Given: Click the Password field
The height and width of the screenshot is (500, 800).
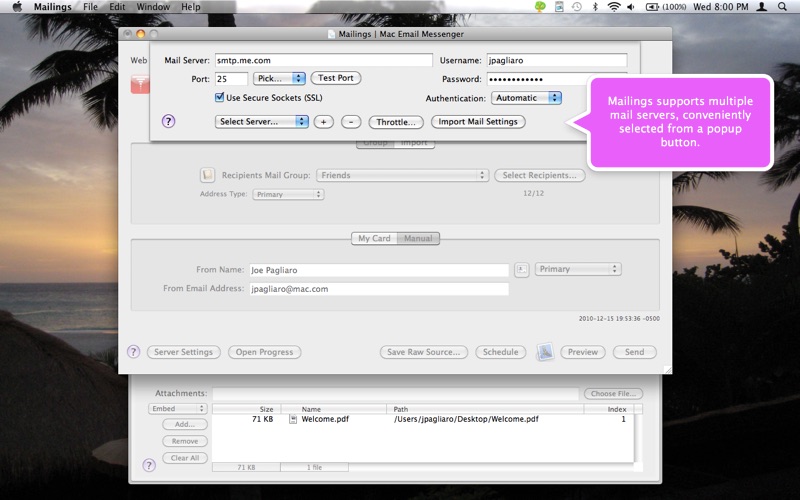Looking at the screenshot, I should 537,79.
